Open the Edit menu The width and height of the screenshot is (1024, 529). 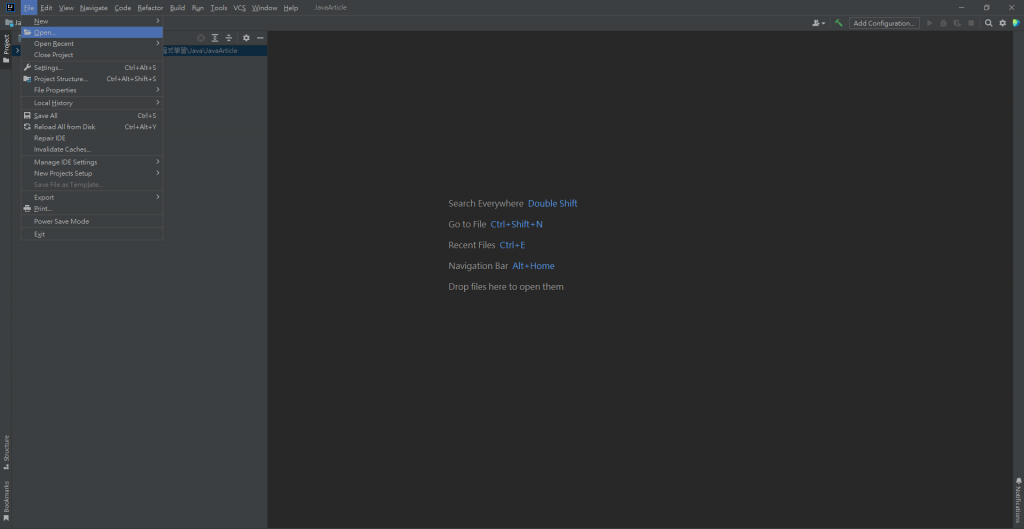pyautogui.click(x=46, y=8)
